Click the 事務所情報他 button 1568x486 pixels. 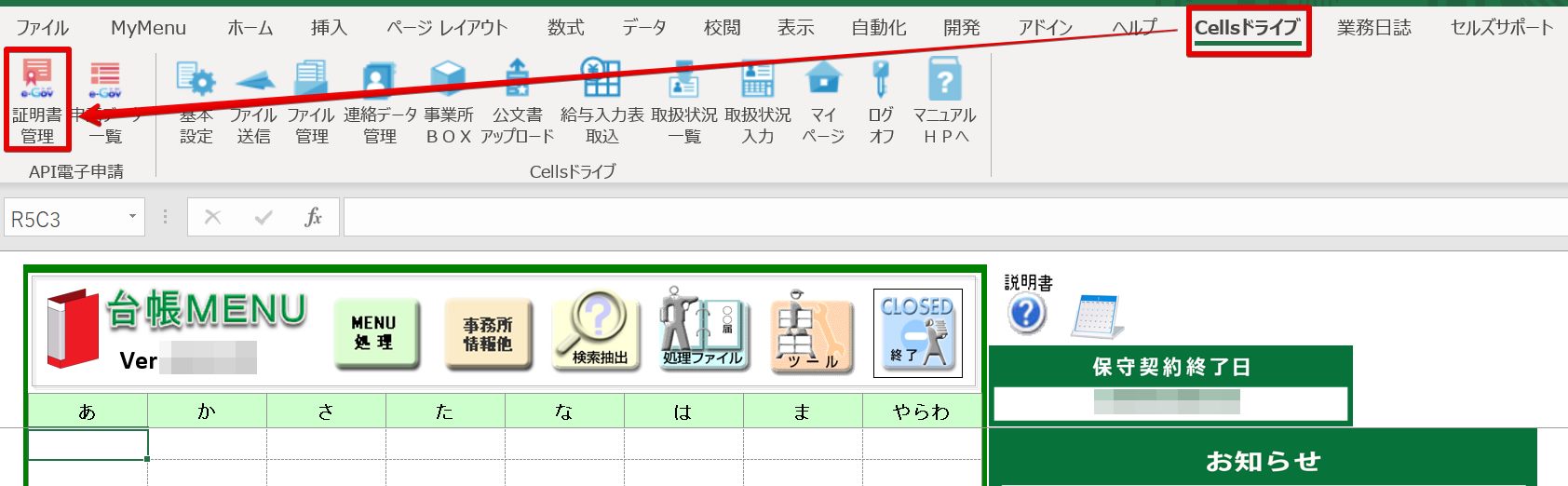tap(488, 332)
